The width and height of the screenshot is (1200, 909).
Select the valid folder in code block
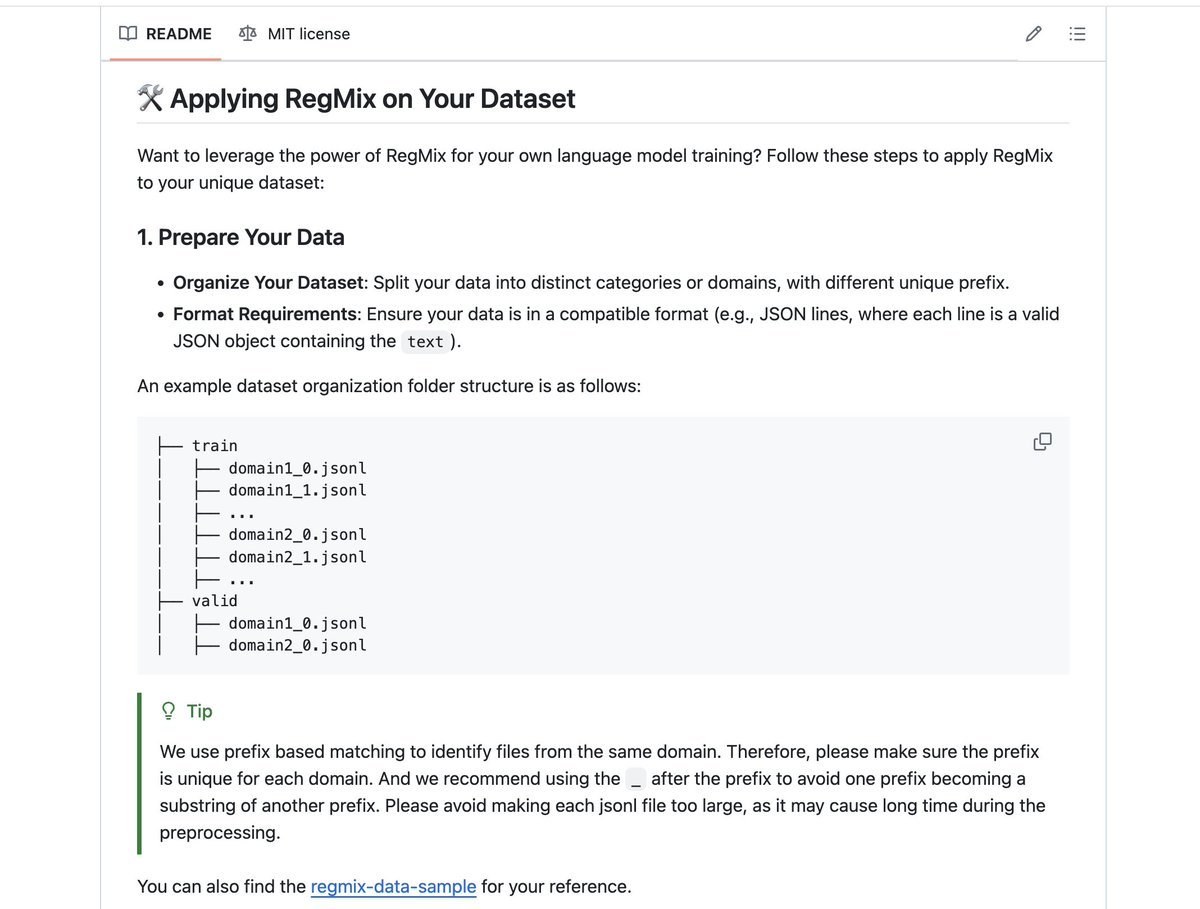[x=215, y=601]
